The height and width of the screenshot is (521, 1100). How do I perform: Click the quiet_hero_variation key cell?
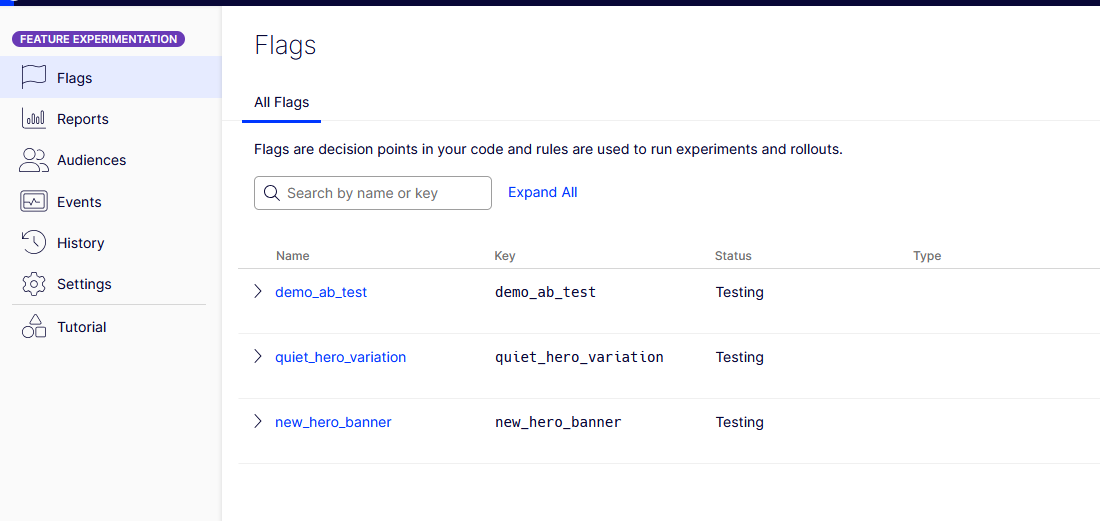pos(579,357)
